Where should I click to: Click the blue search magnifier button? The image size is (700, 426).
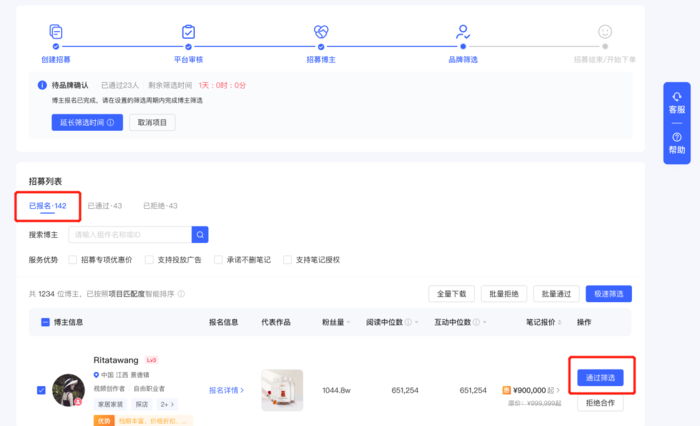[200, 235]
